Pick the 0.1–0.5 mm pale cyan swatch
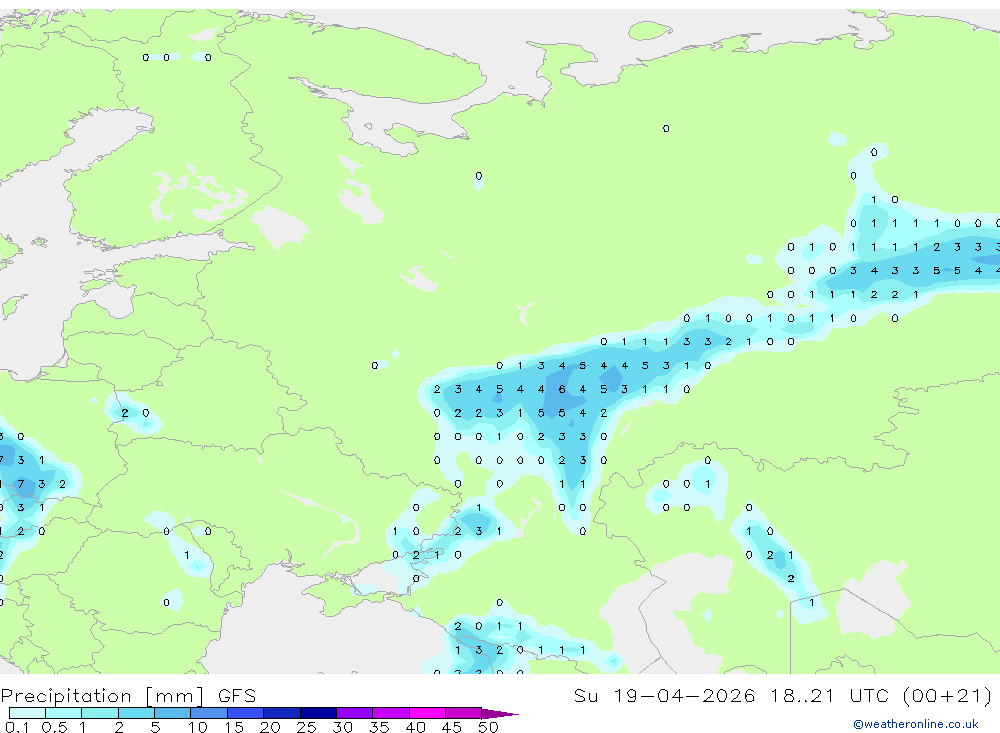Screen dimensions: 1000x733 coord(27,713)
